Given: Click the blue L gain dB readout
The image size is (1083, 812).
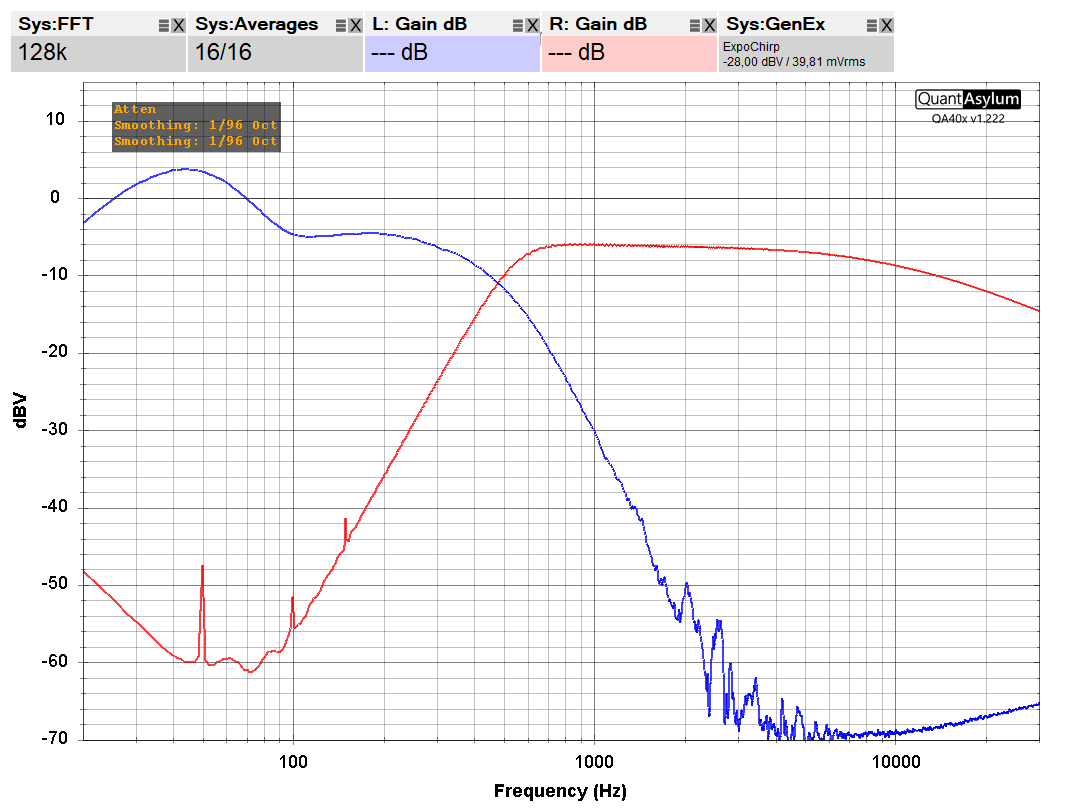Looking at the screenshot, I should tap(452, 53).
